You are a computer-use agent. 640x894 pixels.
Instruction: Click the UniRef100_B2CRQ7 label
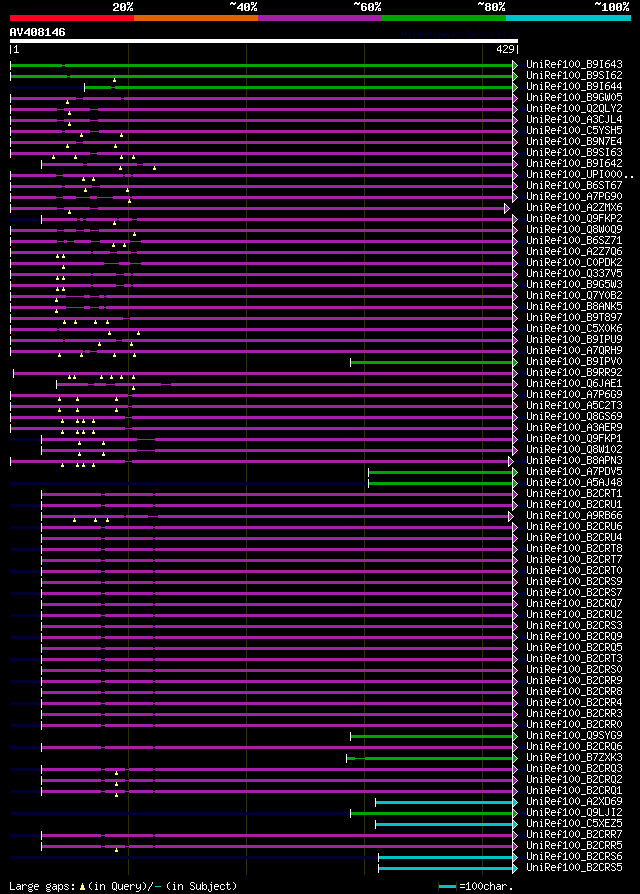coord(574,603)
